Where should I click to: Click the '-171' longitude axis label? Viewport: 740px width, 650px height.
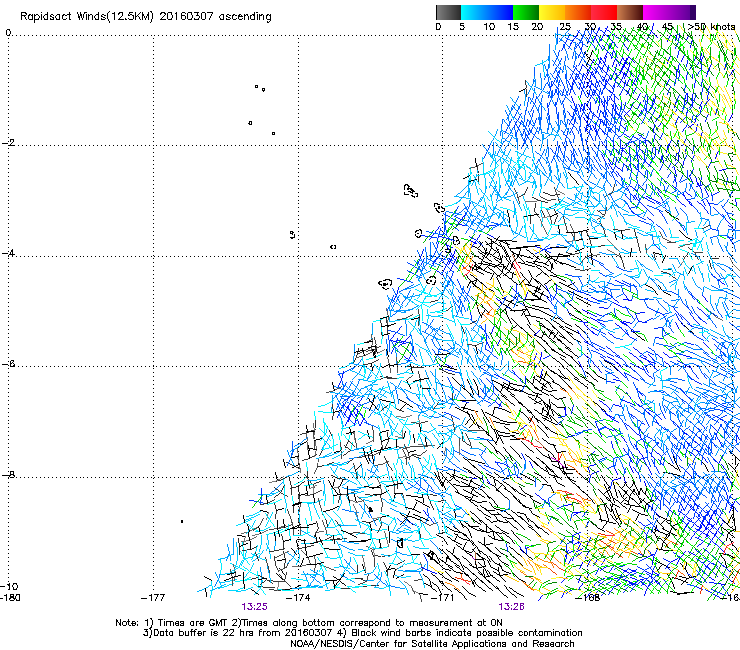tap(442, 598)
